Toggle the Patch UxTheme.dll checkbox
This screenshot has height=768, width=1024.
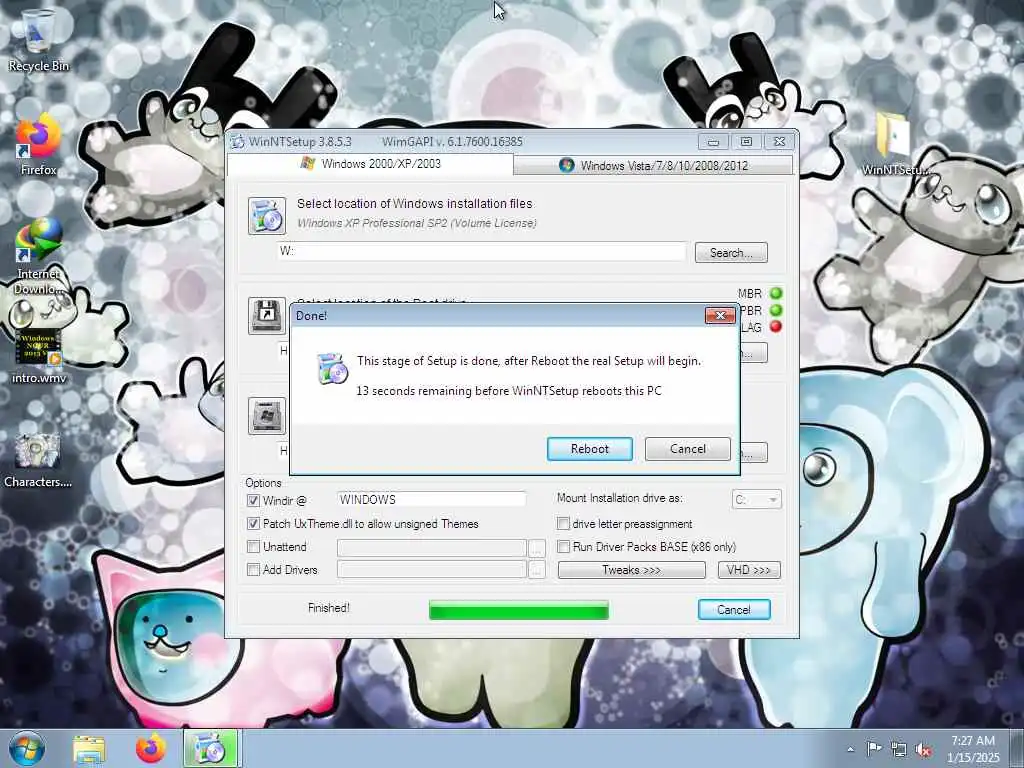(253, 524)
